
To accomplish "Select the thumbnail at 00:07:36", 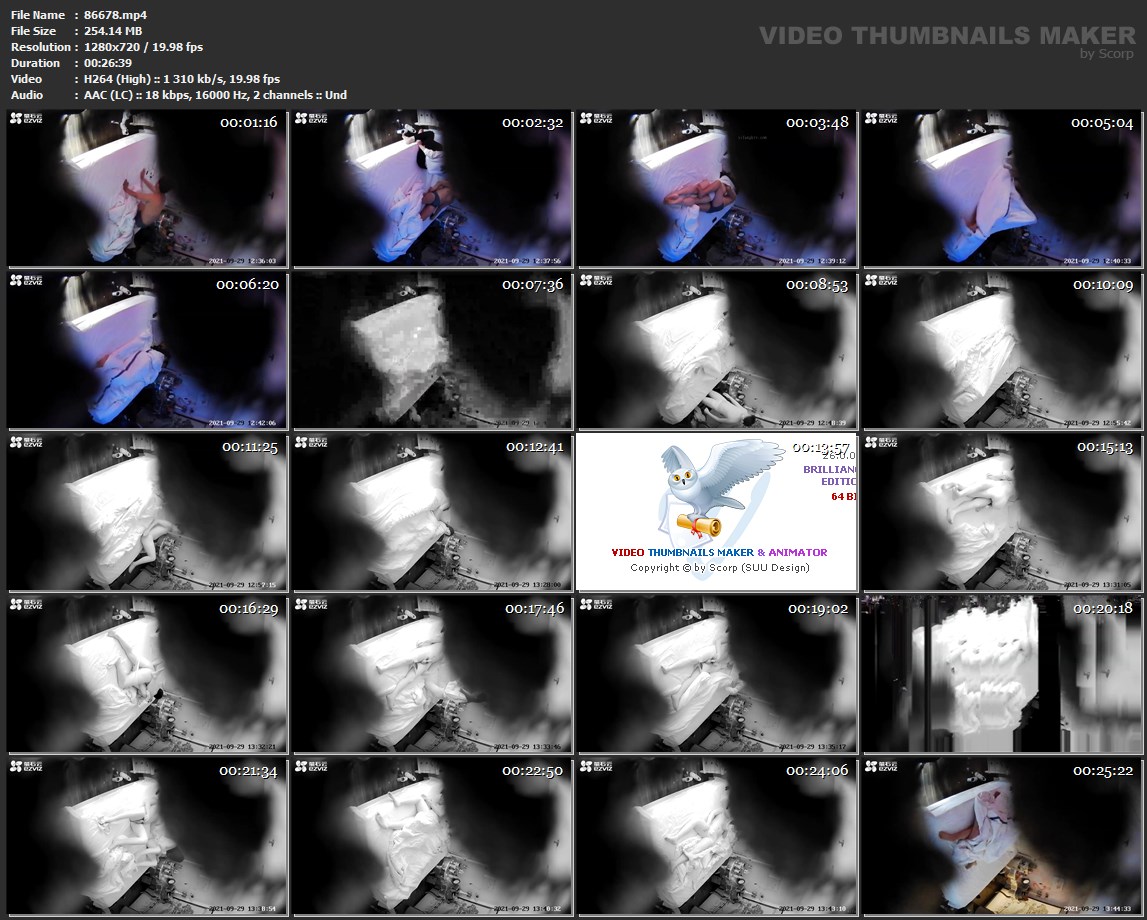I will pyautogui.click(x=432, y=352).
